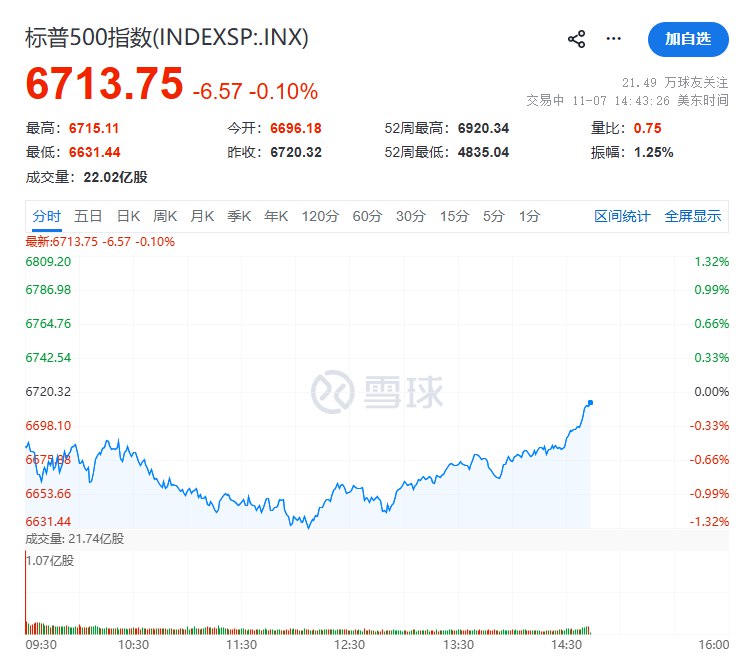The image size is (745, 670).
Task: Click the latest price dot on chart
Action: (x=590, y=403)
